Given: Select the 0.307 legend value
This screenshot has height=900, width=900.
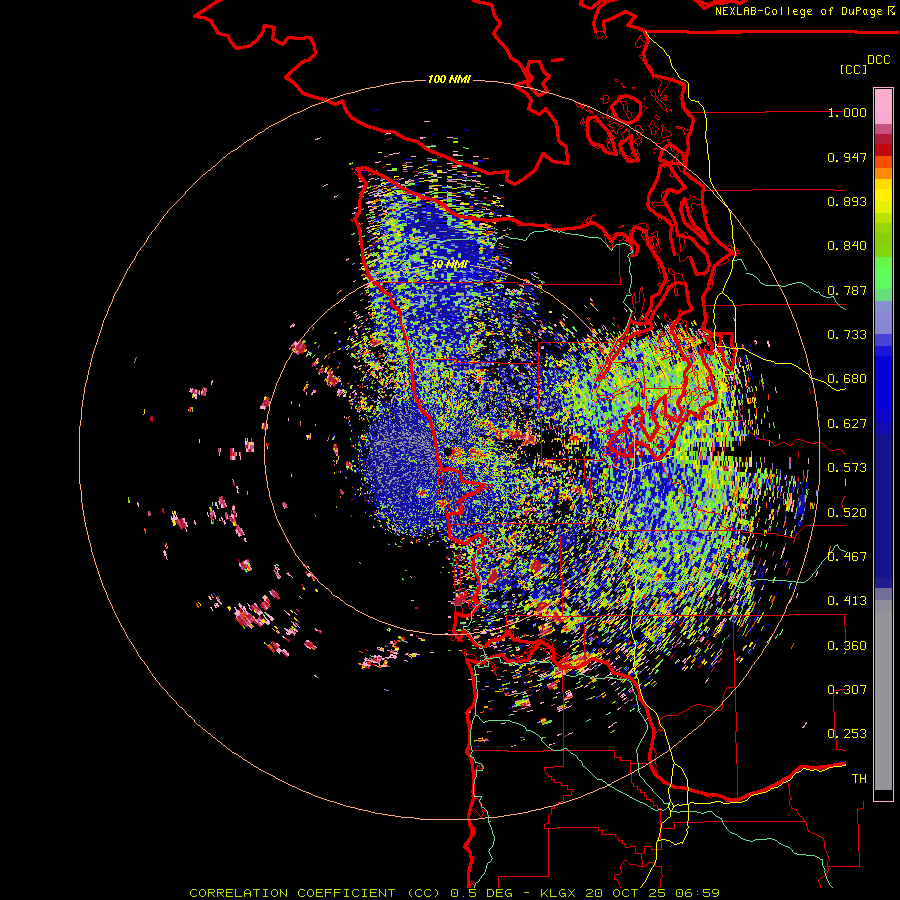Looking at the screenshot, I should pyautogui.click(x=847, y=690).
